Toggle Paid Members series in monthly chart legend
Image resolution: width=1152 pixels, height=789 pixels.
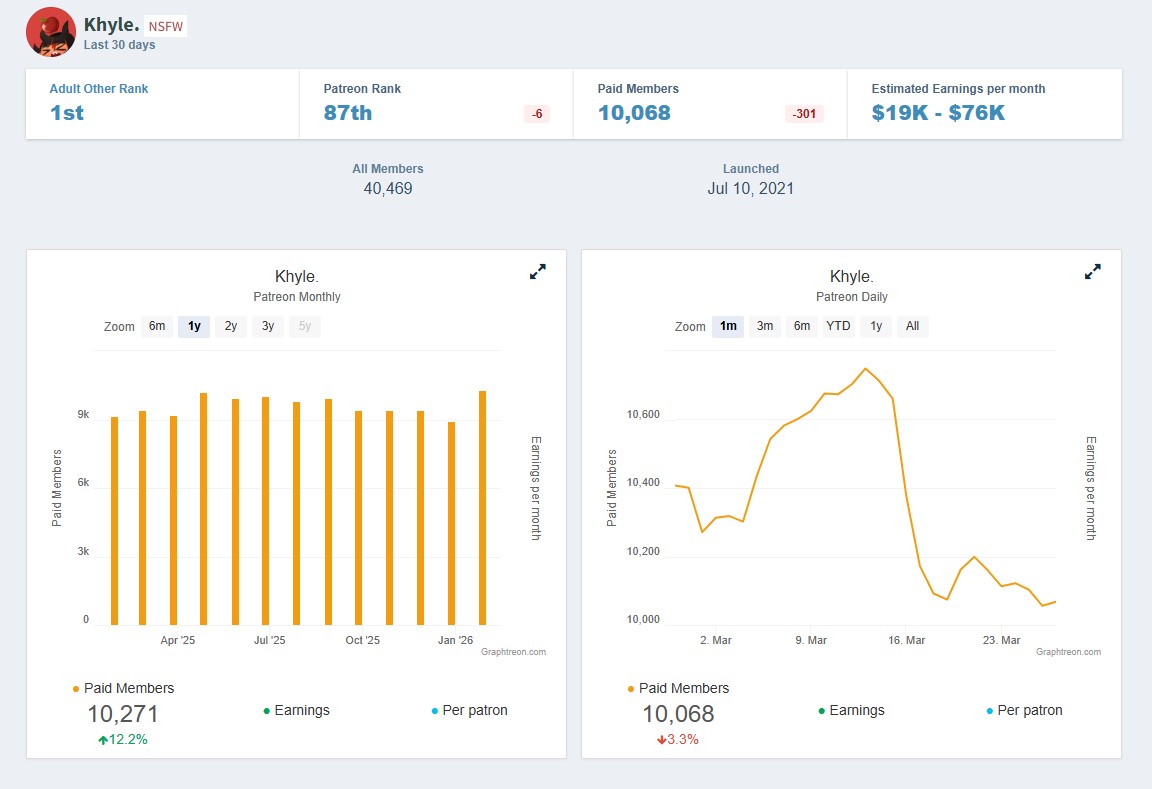point(123,688)
